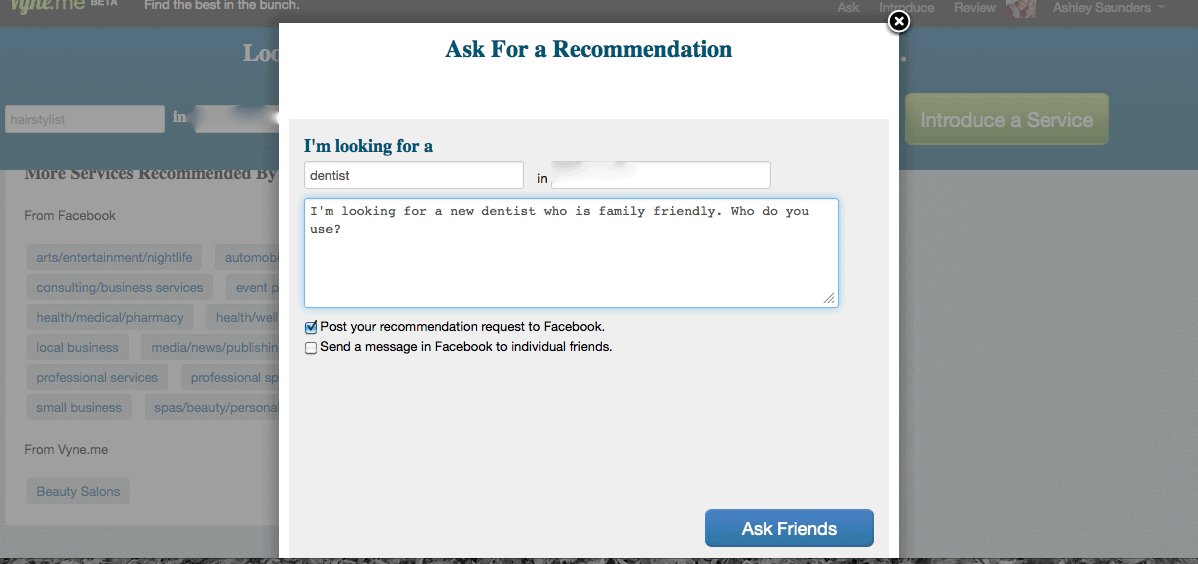1198x564 pixels.
Task: Click Ashley Saunders profile picture thumbnail
Action: pyautogui.click(x=1021, y=8)
